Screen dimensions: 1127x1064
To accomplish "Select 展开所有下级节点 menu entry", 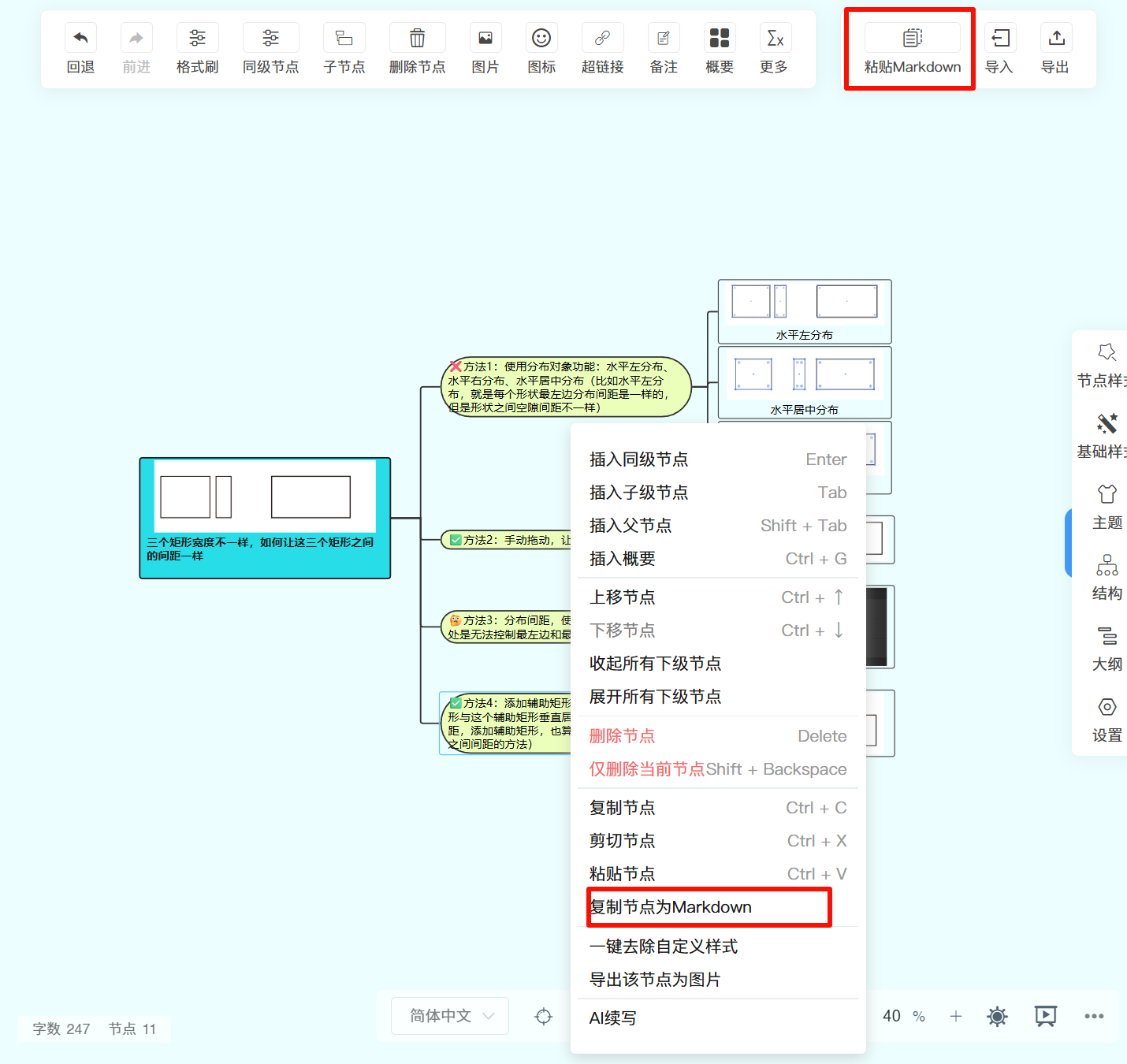I will click(718, 697).
